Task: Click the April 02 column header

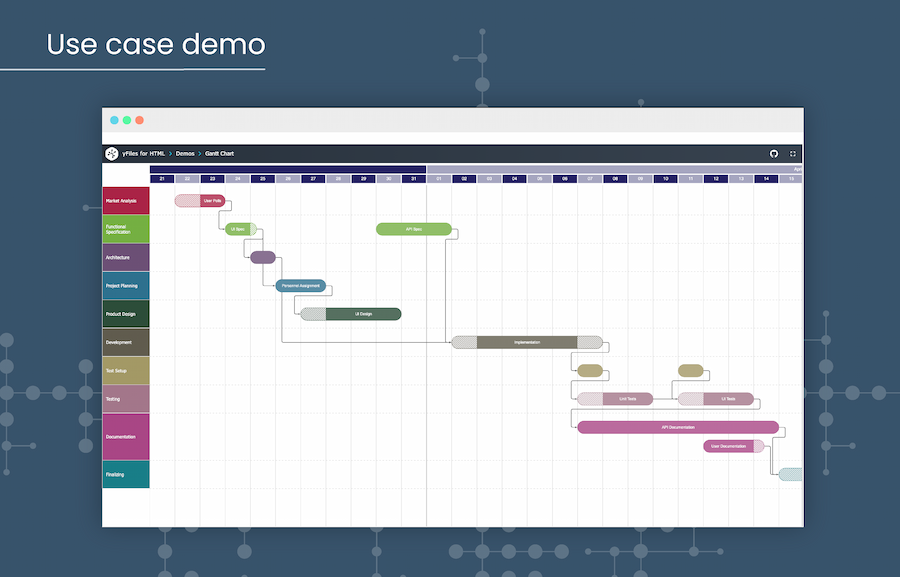Action: click(463, 179)
